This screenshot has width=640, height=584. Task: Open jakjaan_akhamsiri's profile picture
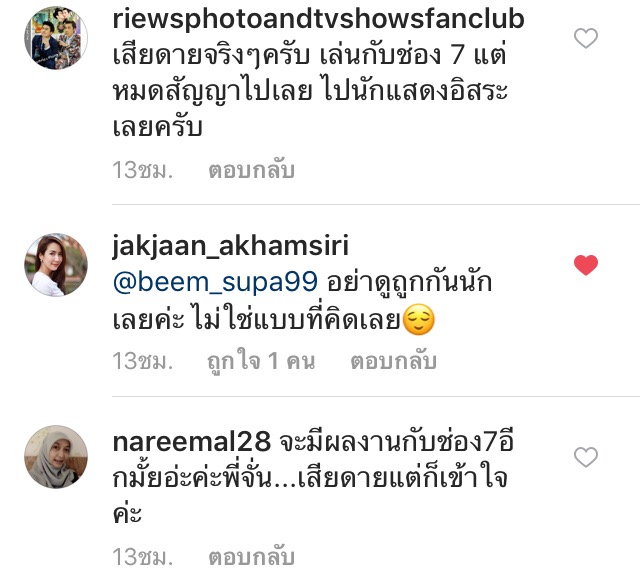coord(56,265)
